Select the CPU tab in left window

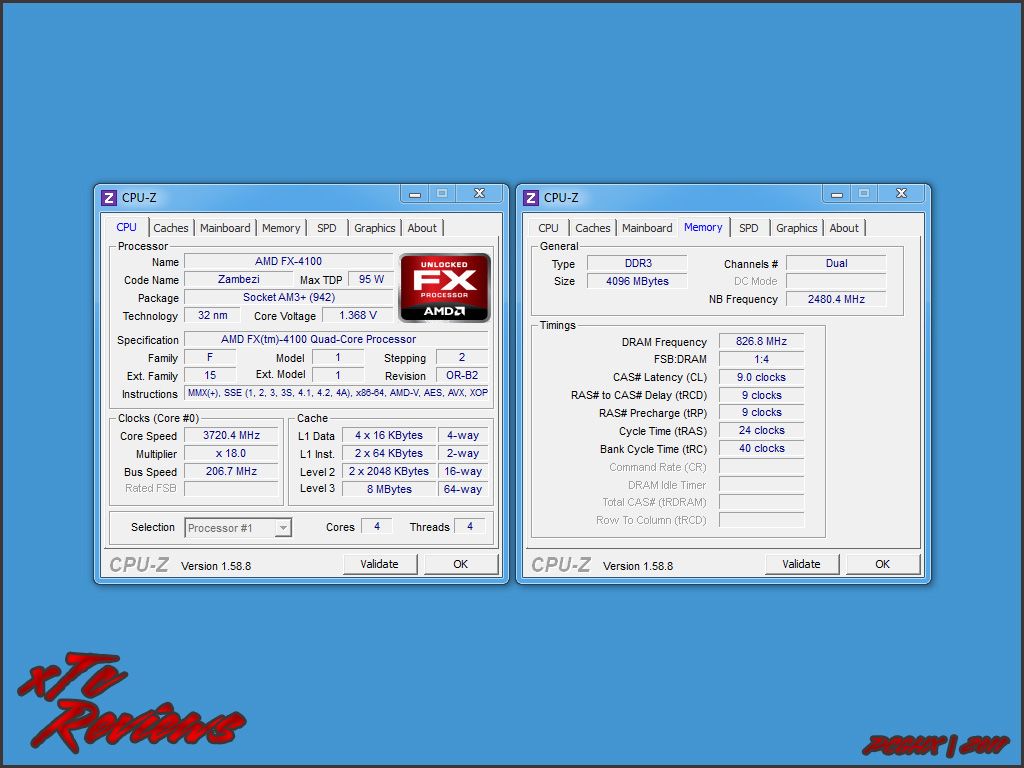click(127, 227)
